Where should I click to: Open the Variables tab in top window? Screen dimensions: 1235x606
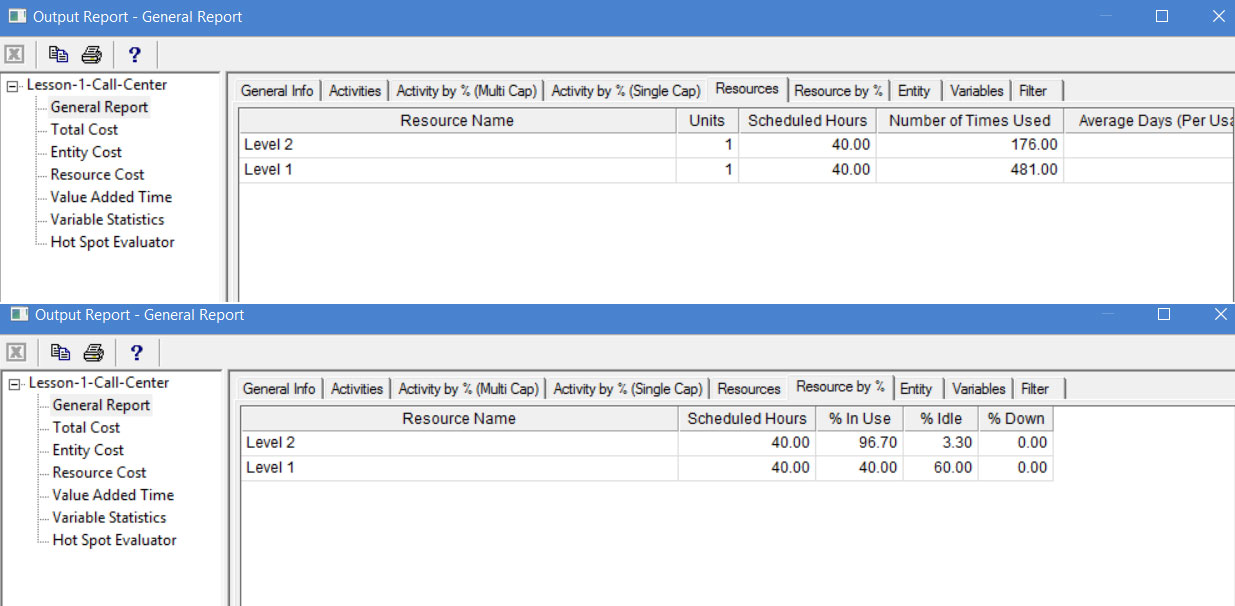[x=977, y=91]
